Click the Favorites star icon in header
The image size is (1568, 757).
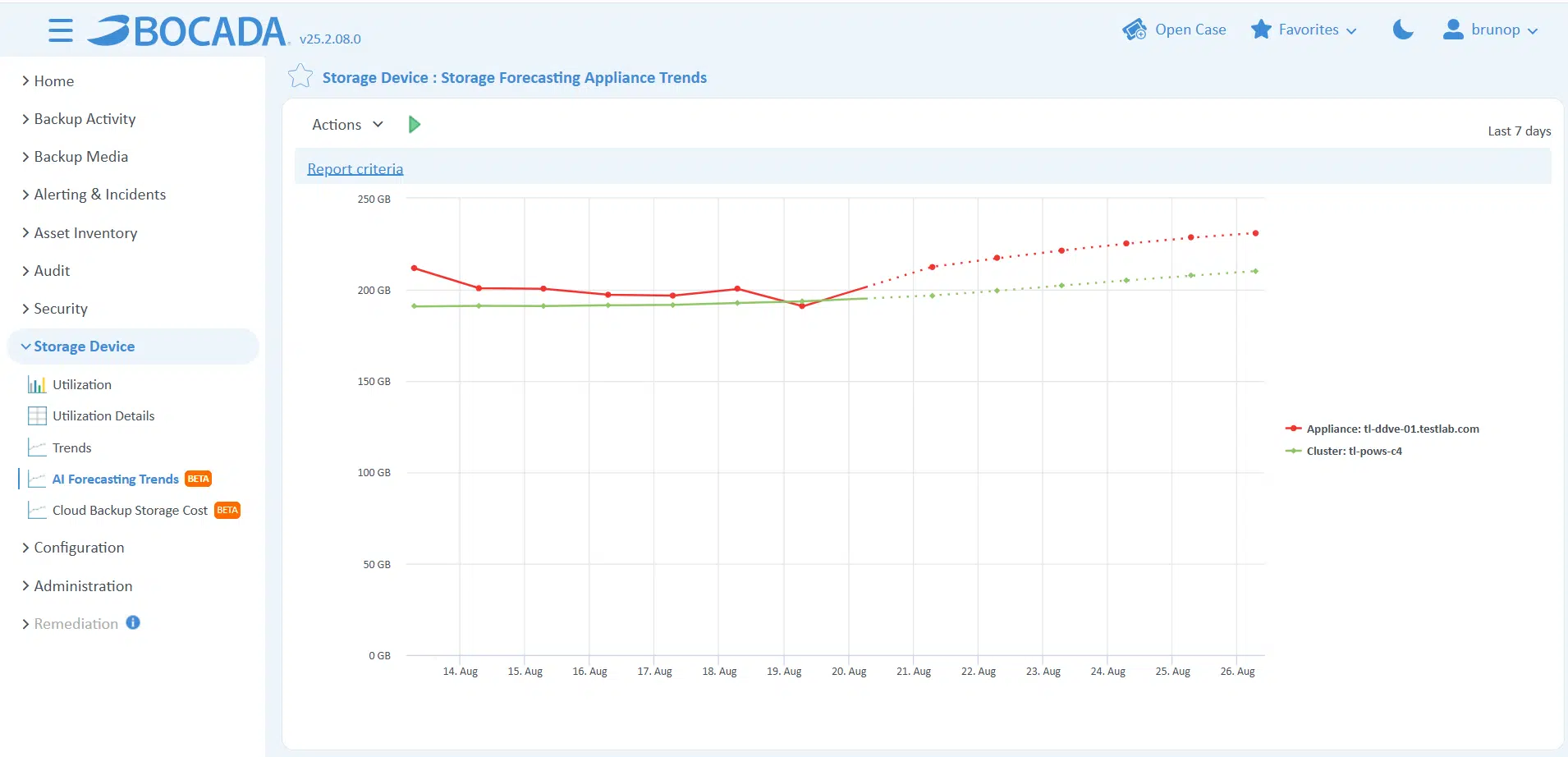point(1261,30)
